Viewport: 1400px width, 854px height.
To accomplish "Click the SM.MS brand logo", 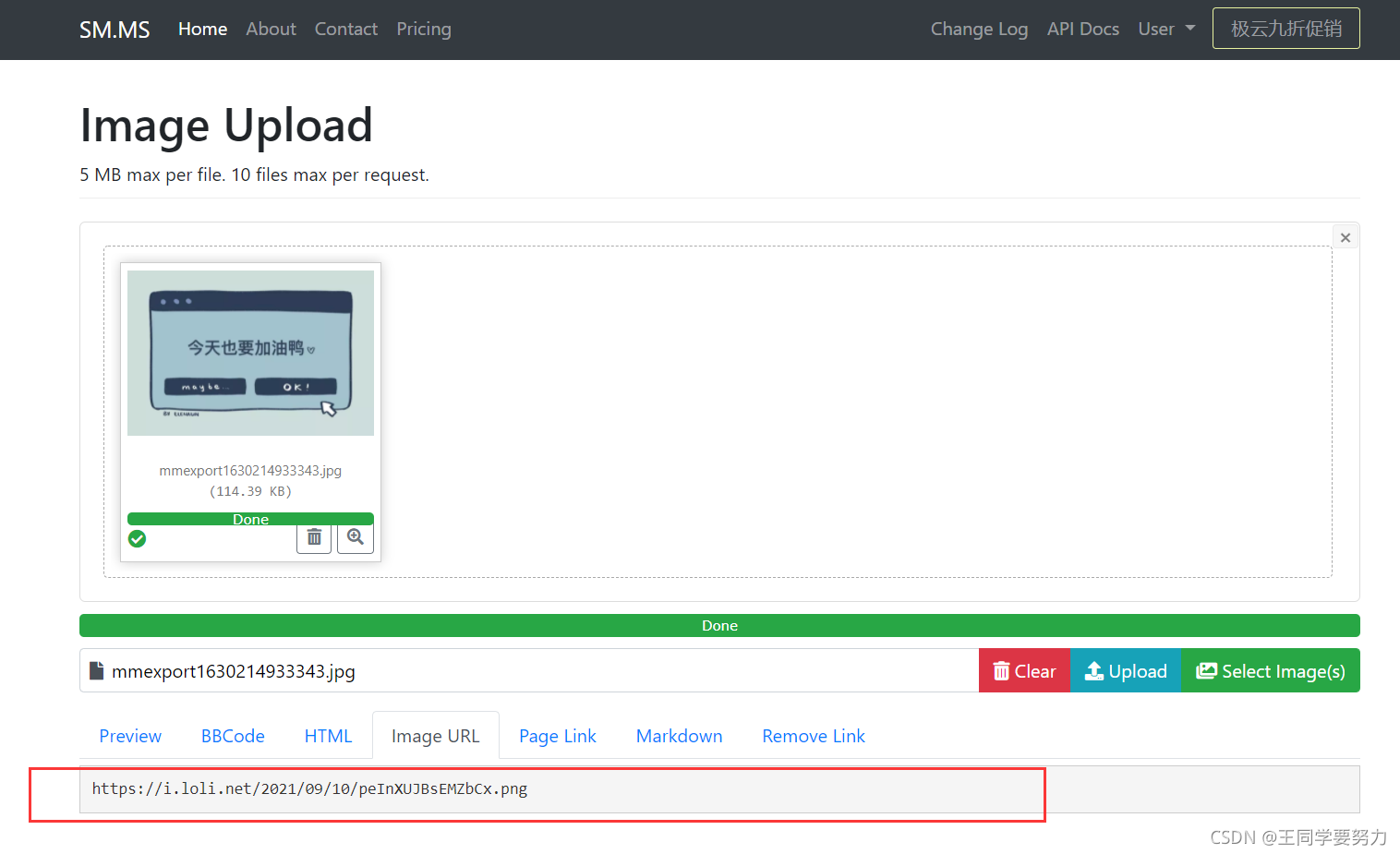I will pyautogui.click(x=115, y=30).
